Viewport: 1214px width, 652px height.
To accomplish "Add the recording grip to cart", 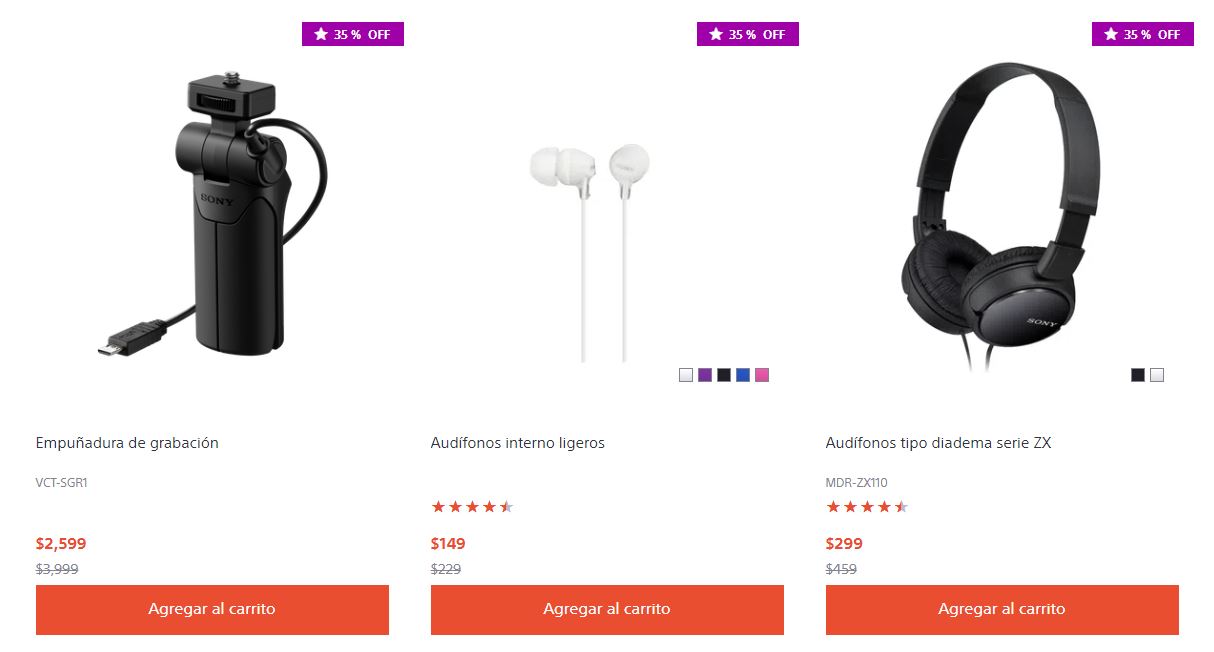I will click(212, 609).
